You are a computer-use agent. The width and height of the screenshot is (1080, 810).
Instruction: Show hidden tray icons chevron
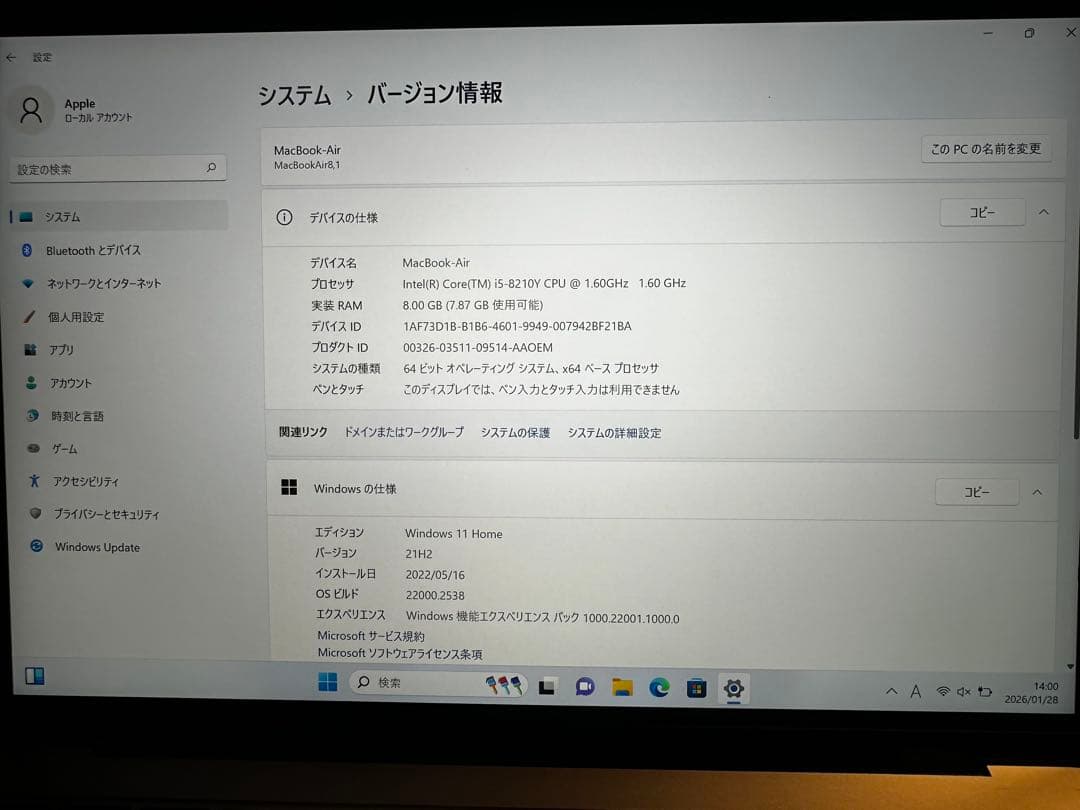pyautogui.click(x=892, y=691)
